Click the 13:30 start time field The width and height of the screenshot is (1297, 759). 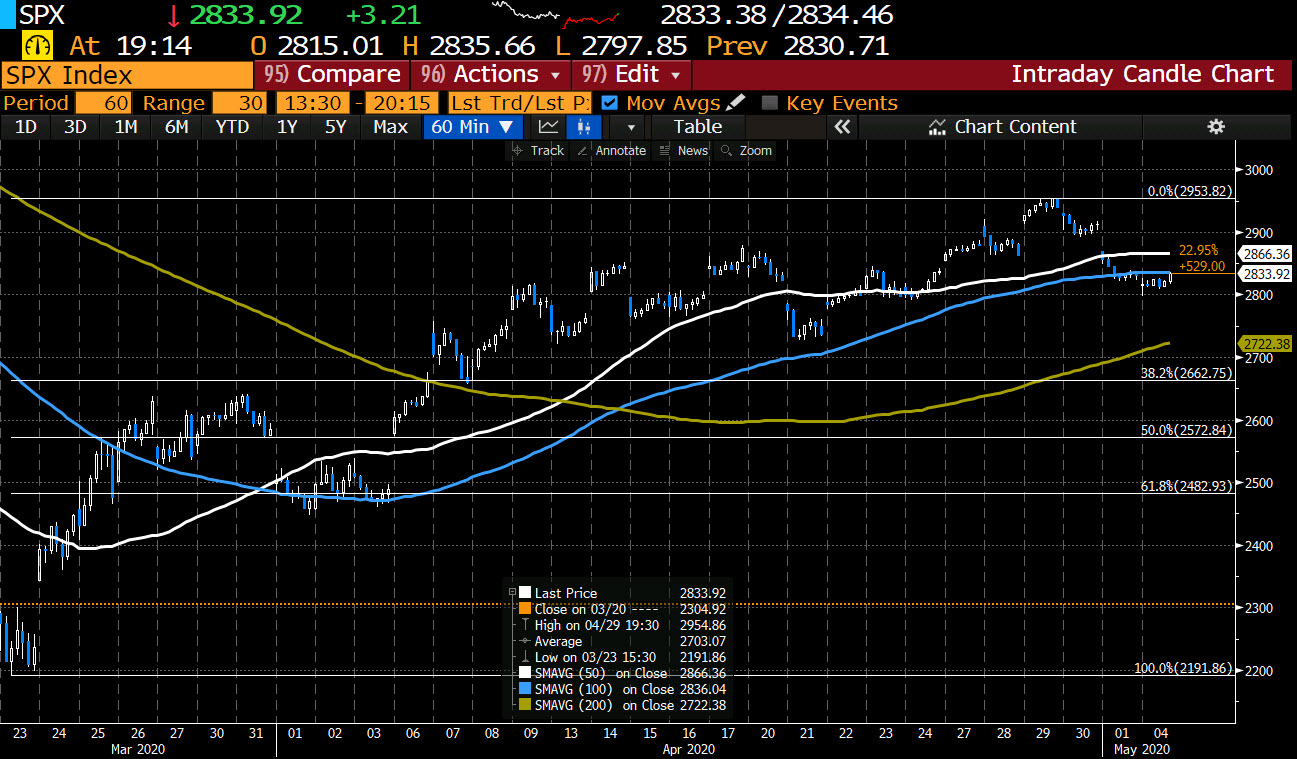point(312,103)
